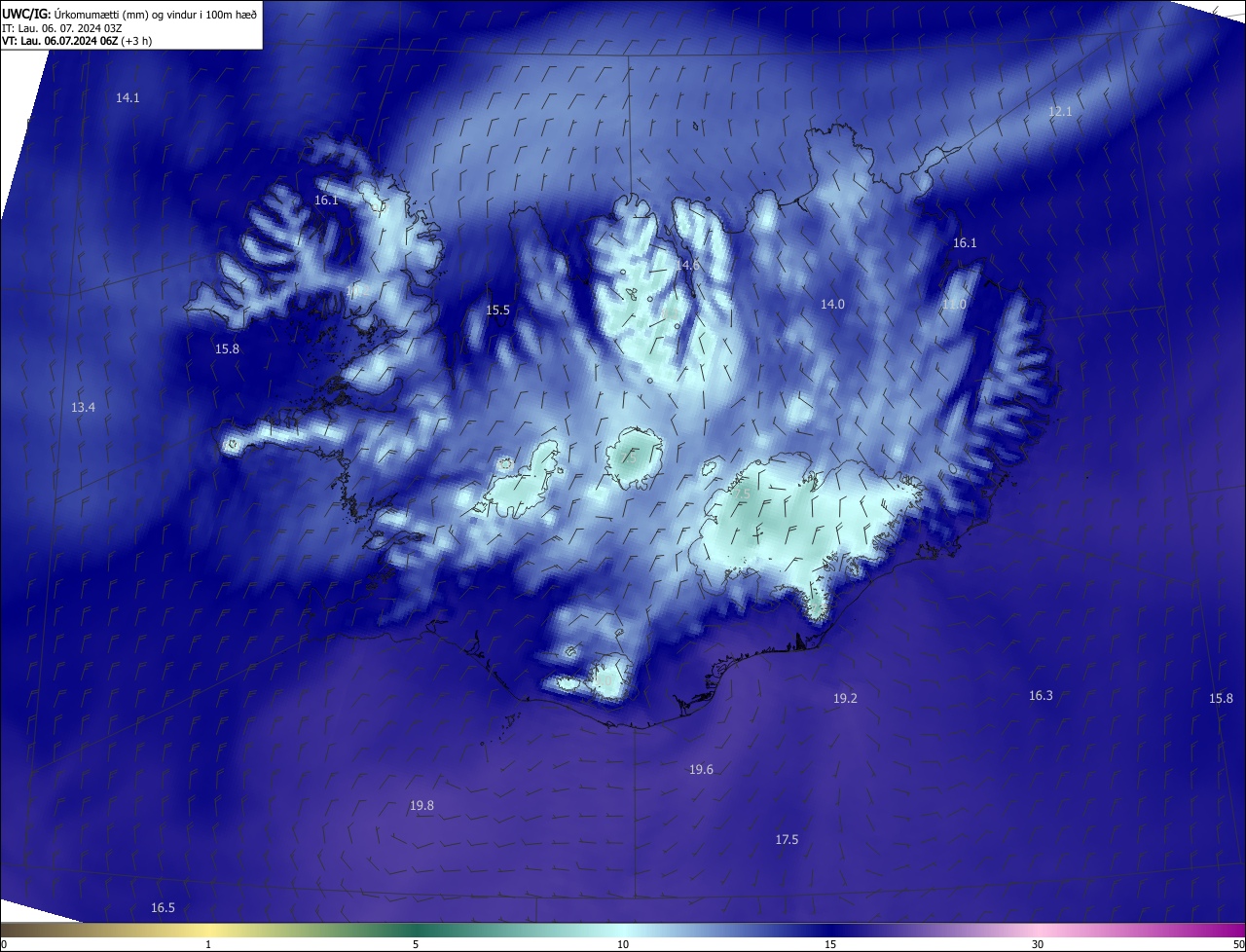This screenshot has height=952, width=1246.
Task: Click the color scale at tick 10
Action: click(623, 944)
